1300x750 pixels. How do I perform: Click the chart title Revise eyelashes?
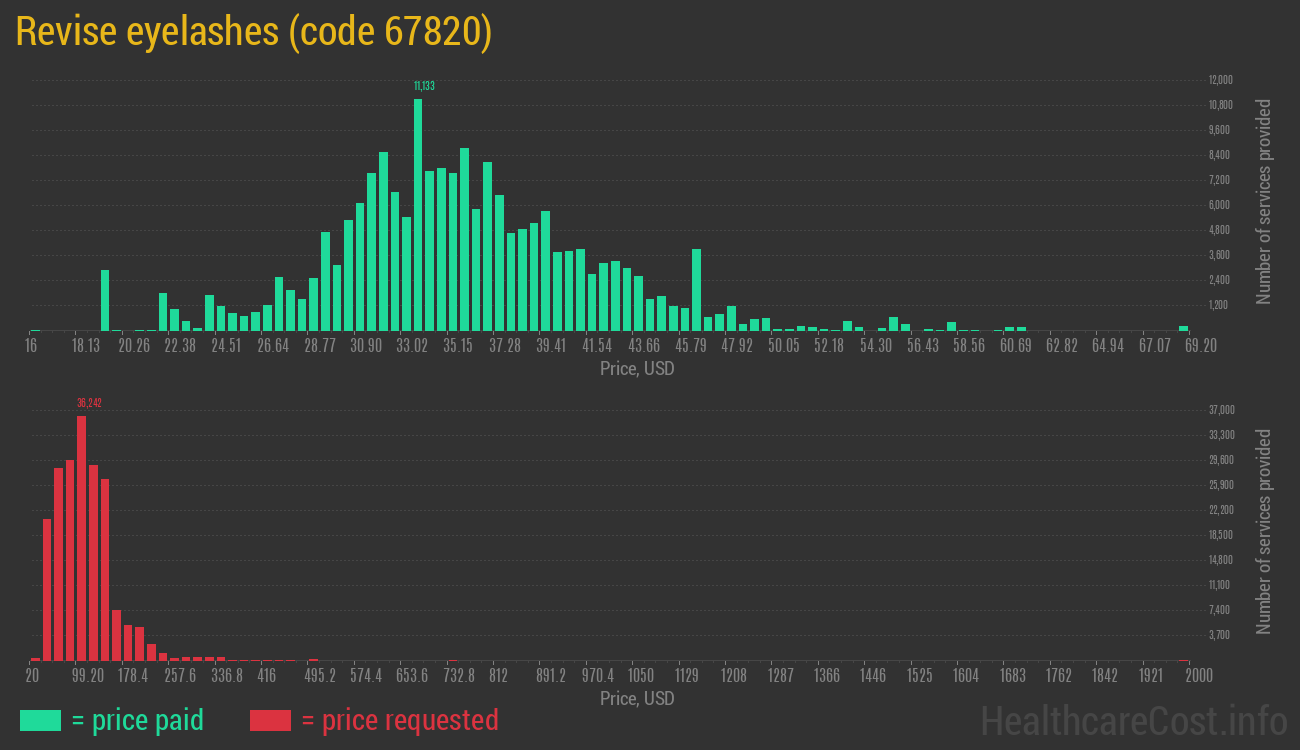pyautogui.click(x=254, y=32)
